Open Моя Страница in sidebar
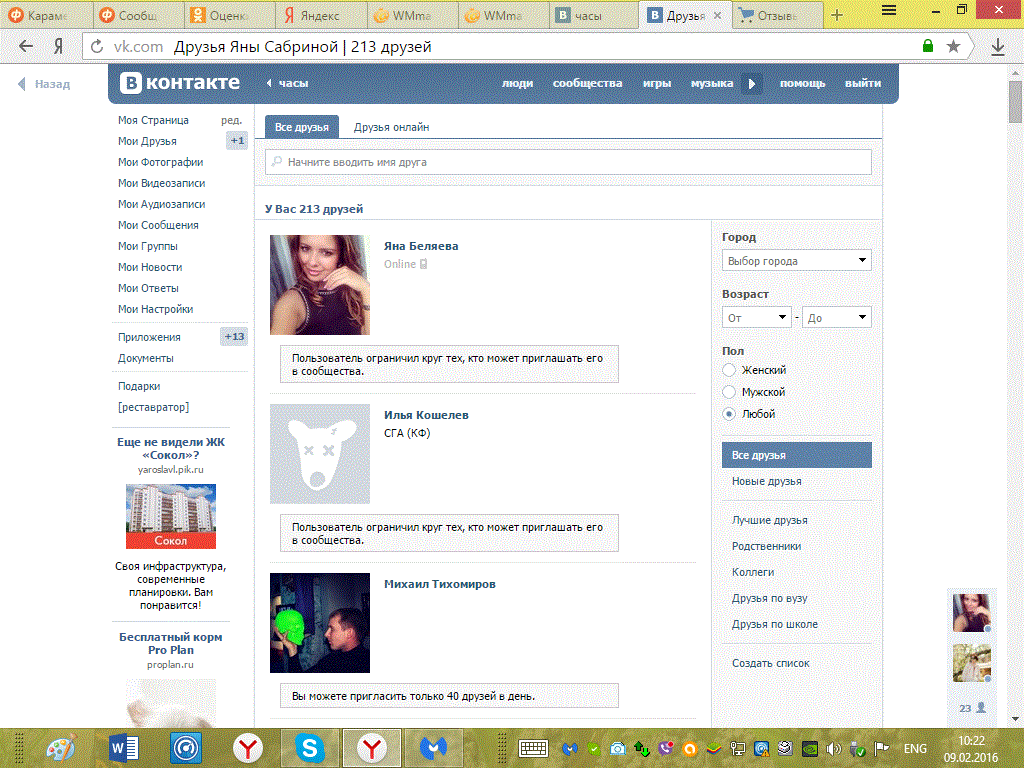Screen dimensions: 1024x768 click(x=153, y=120)
